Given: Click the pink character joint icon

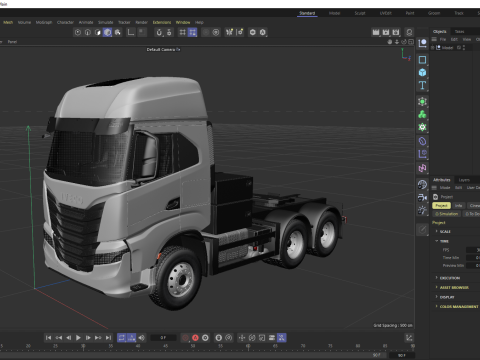Looking at the screenshot, I should coord(422,168).
